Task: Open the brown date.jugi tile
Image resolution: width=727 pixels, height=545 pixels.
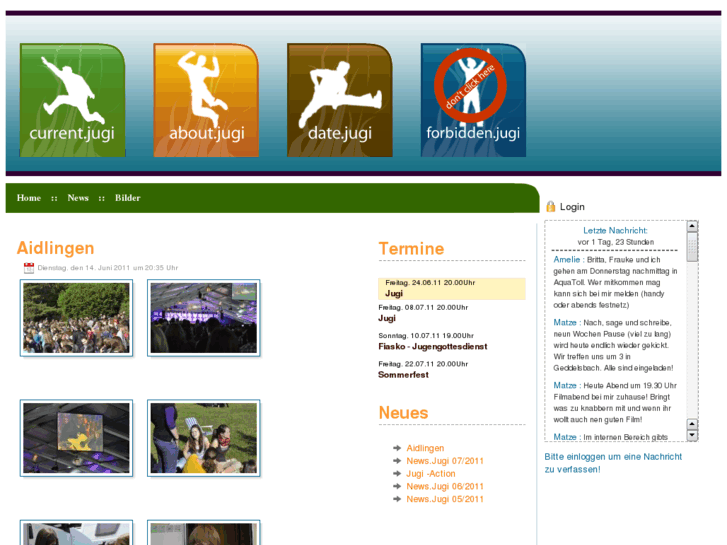Action: click(x=340, y=100)
